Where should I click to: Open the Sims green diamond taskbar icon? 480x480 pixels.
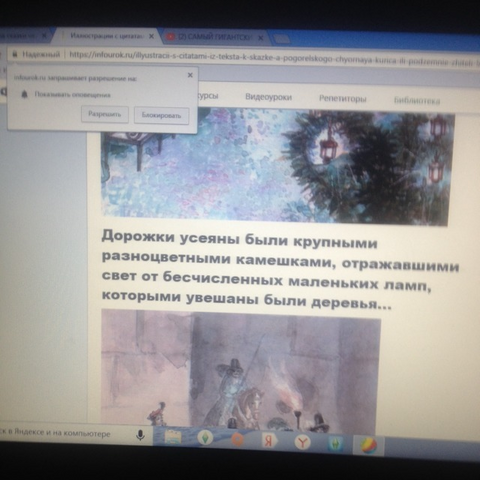205,438
